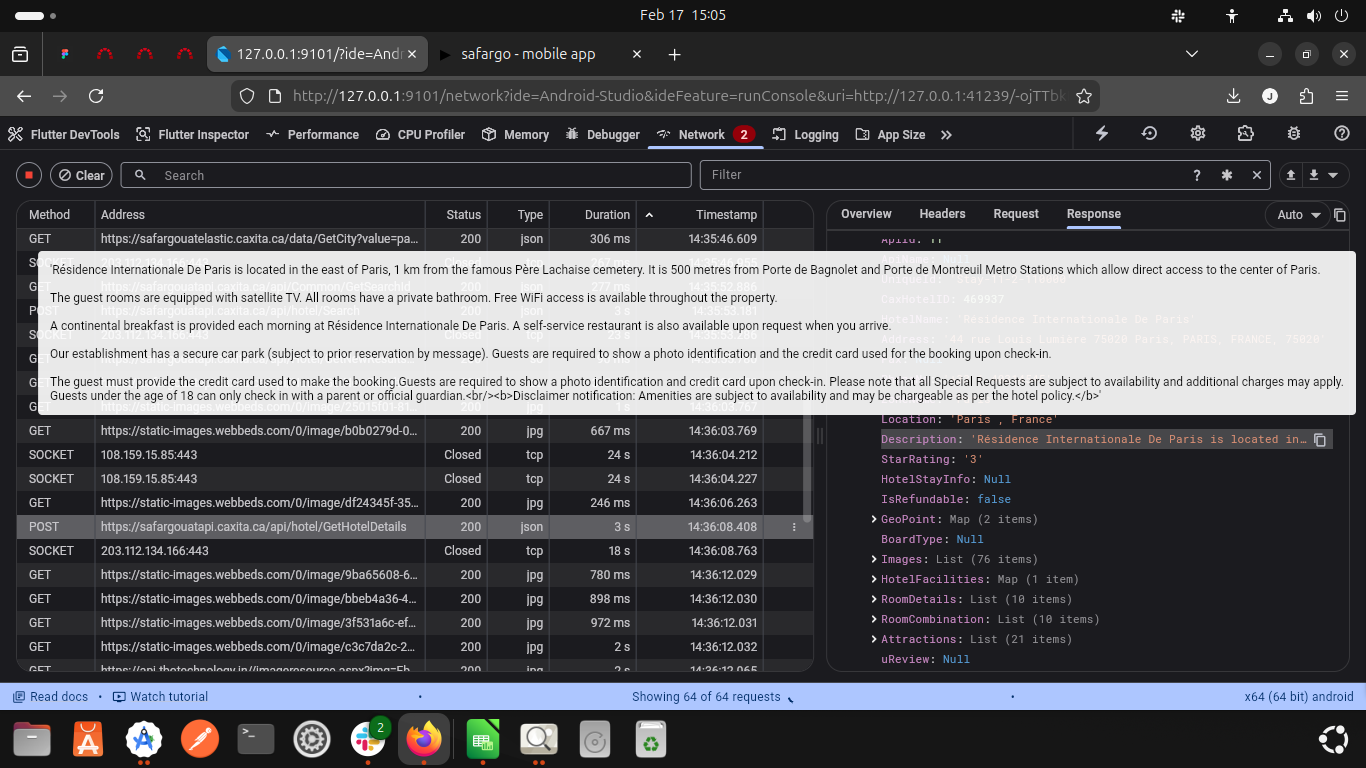Clear the Filter field with X

pyautogui.click(x=1257, y=175)
